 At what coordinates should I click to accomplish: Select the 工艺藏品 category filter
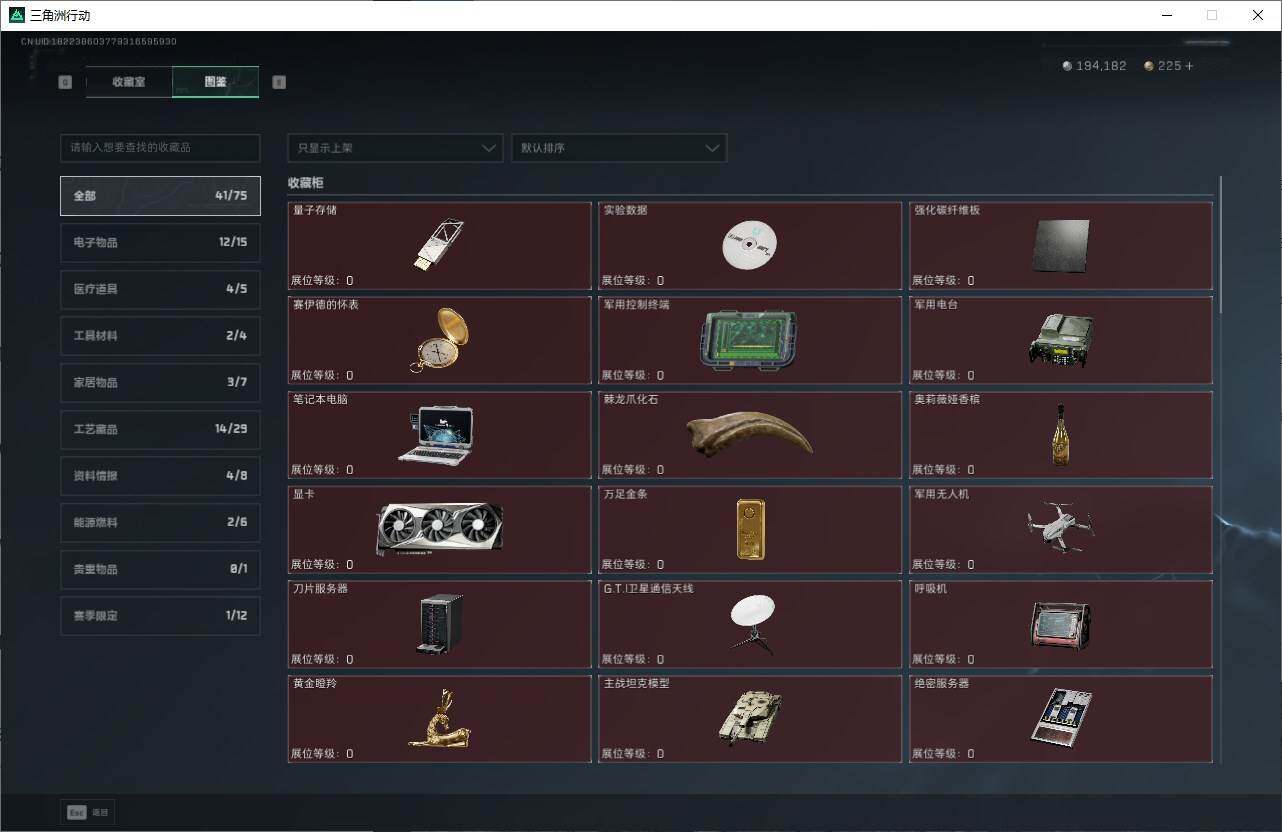pyautogui.click(x=160, y=429)
